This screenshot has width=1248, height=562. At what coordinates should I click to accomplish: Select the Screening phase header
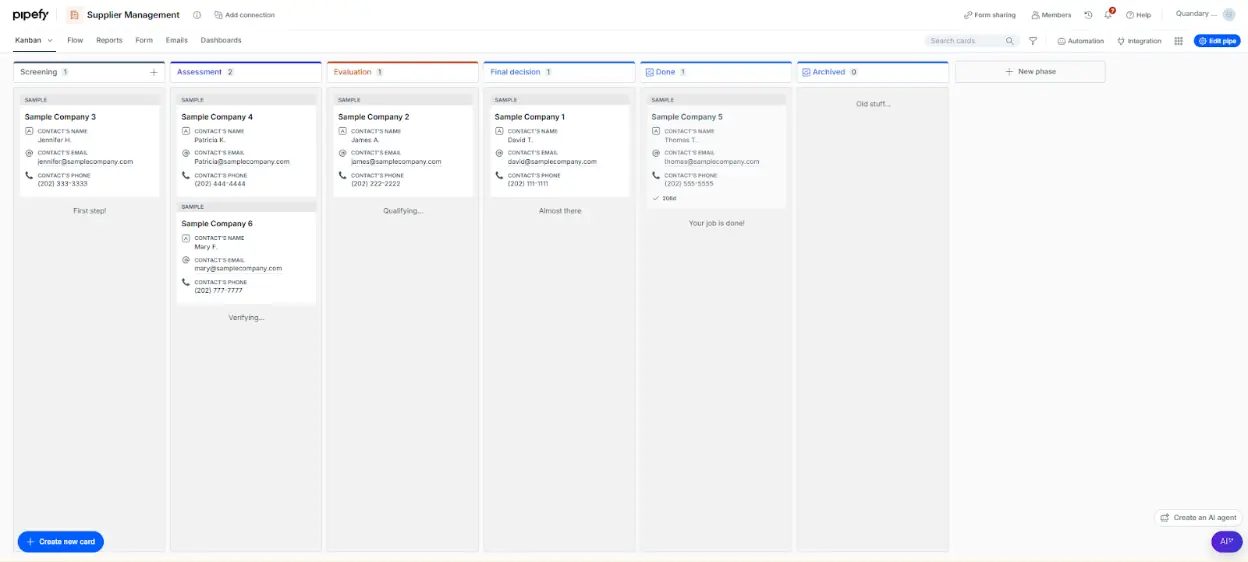(x=89, y=72)
